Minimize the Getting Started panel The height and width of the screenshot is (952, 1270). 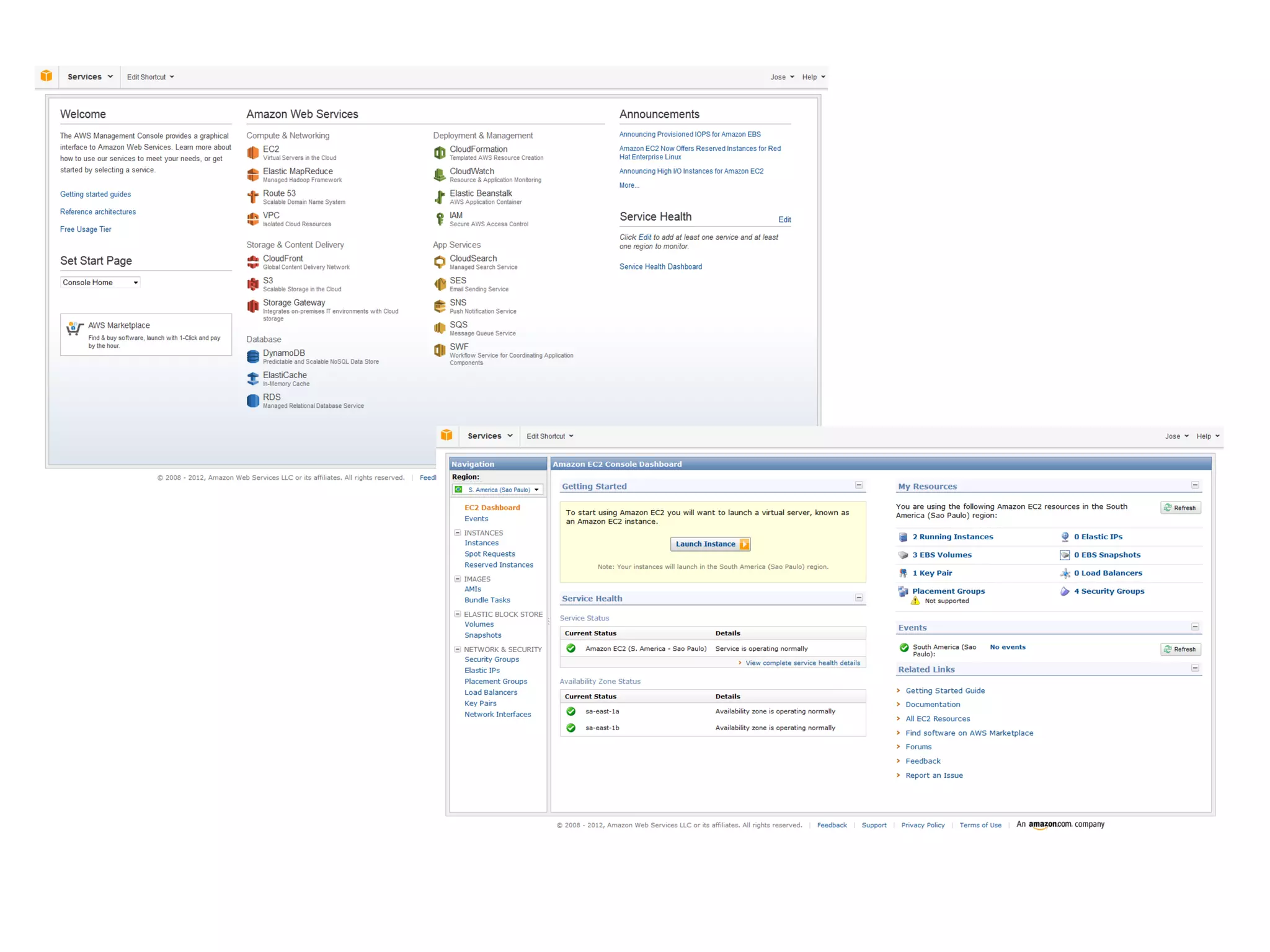tap(859, 485)
